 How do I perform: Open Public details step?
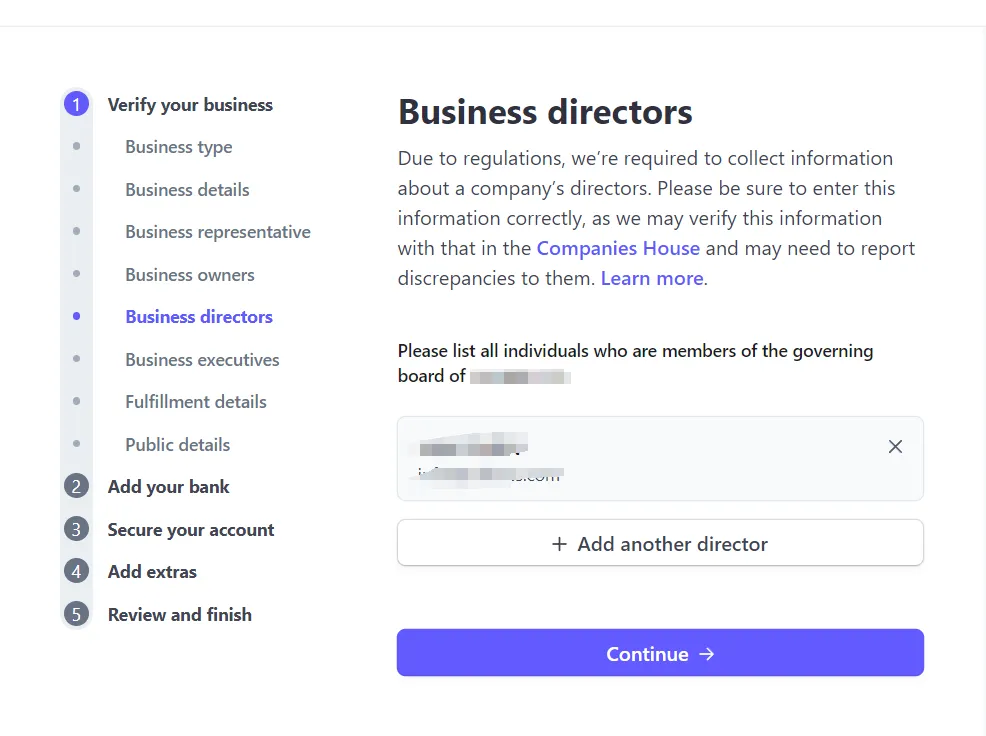point(177,445)
